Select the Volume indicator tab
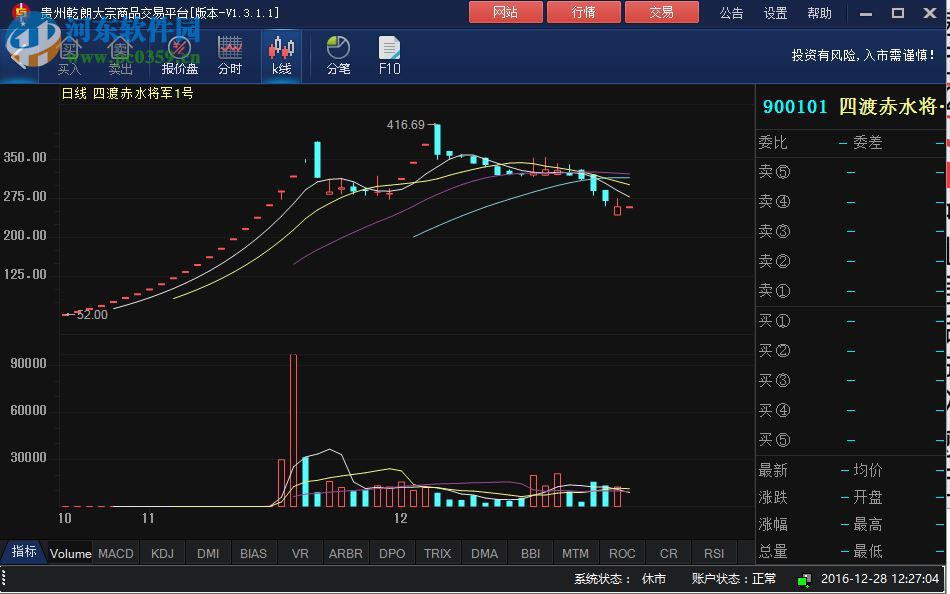Image resolution: width=950 pixels, height=594 pixels. [x=70, y=553]
